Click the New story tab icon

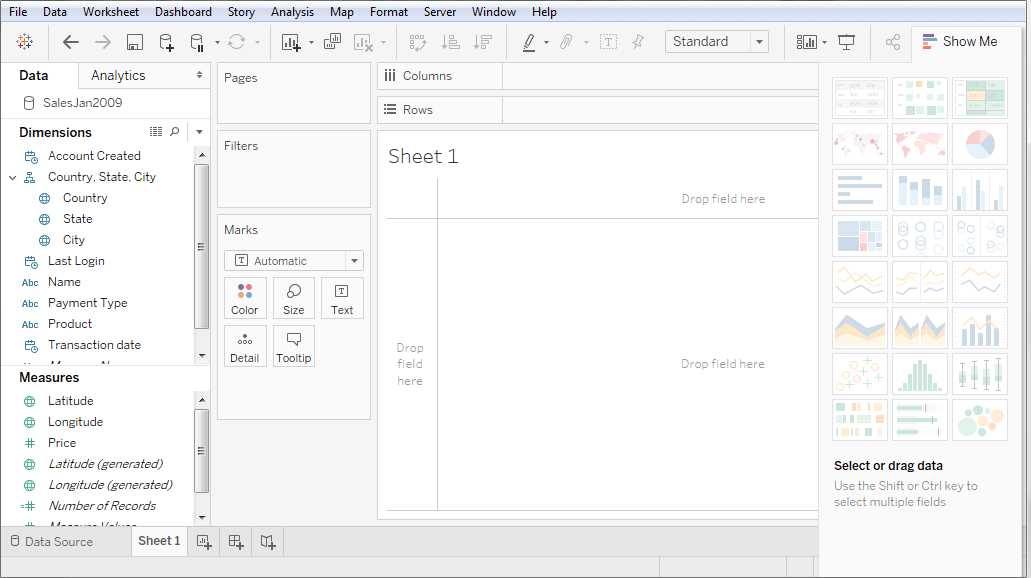click(268, 542)
